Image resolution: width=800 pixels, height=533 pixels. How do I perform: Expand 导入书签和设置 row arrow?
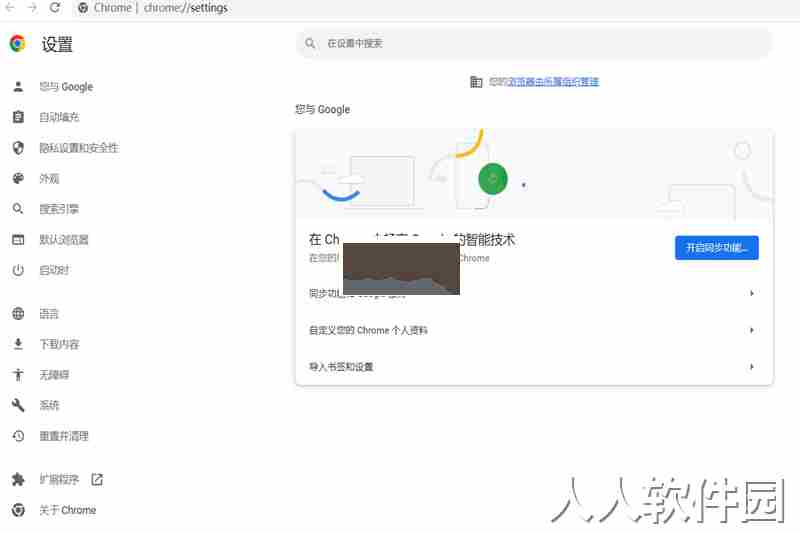(x=752, y=367)
